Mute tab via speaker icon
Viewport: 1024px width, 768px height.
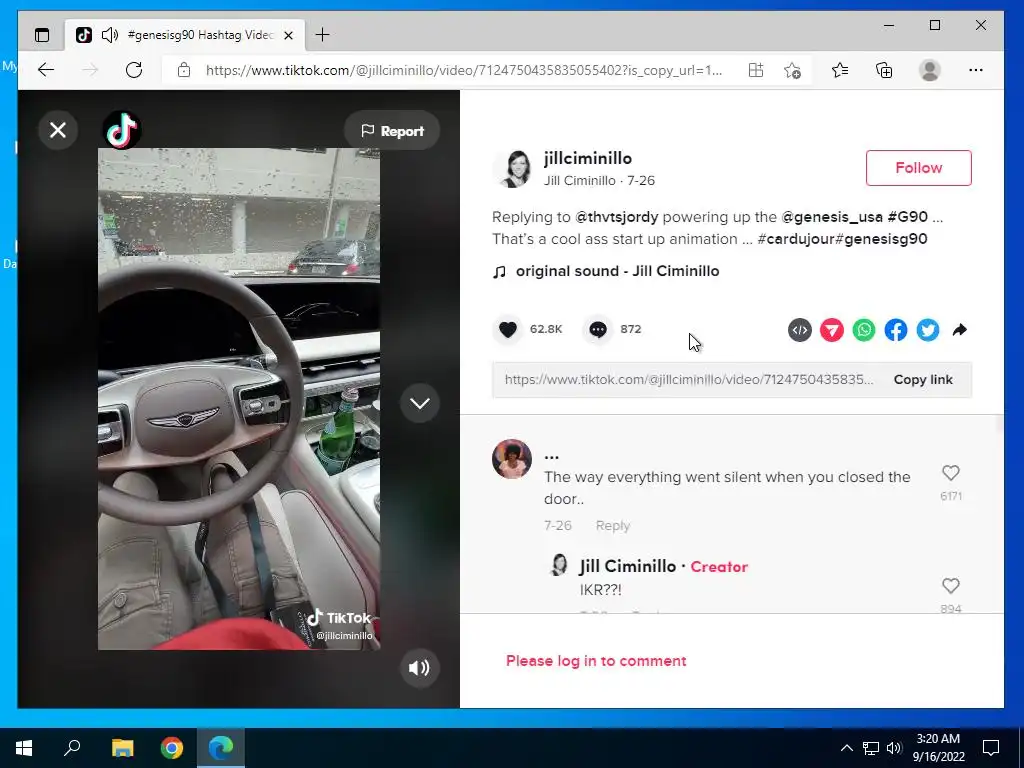(110, 35)
